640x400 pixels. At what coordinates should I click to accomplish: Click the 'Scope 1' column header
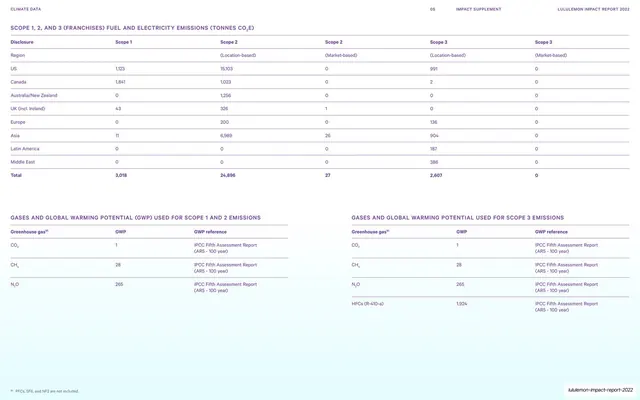[x=124, y=42]
